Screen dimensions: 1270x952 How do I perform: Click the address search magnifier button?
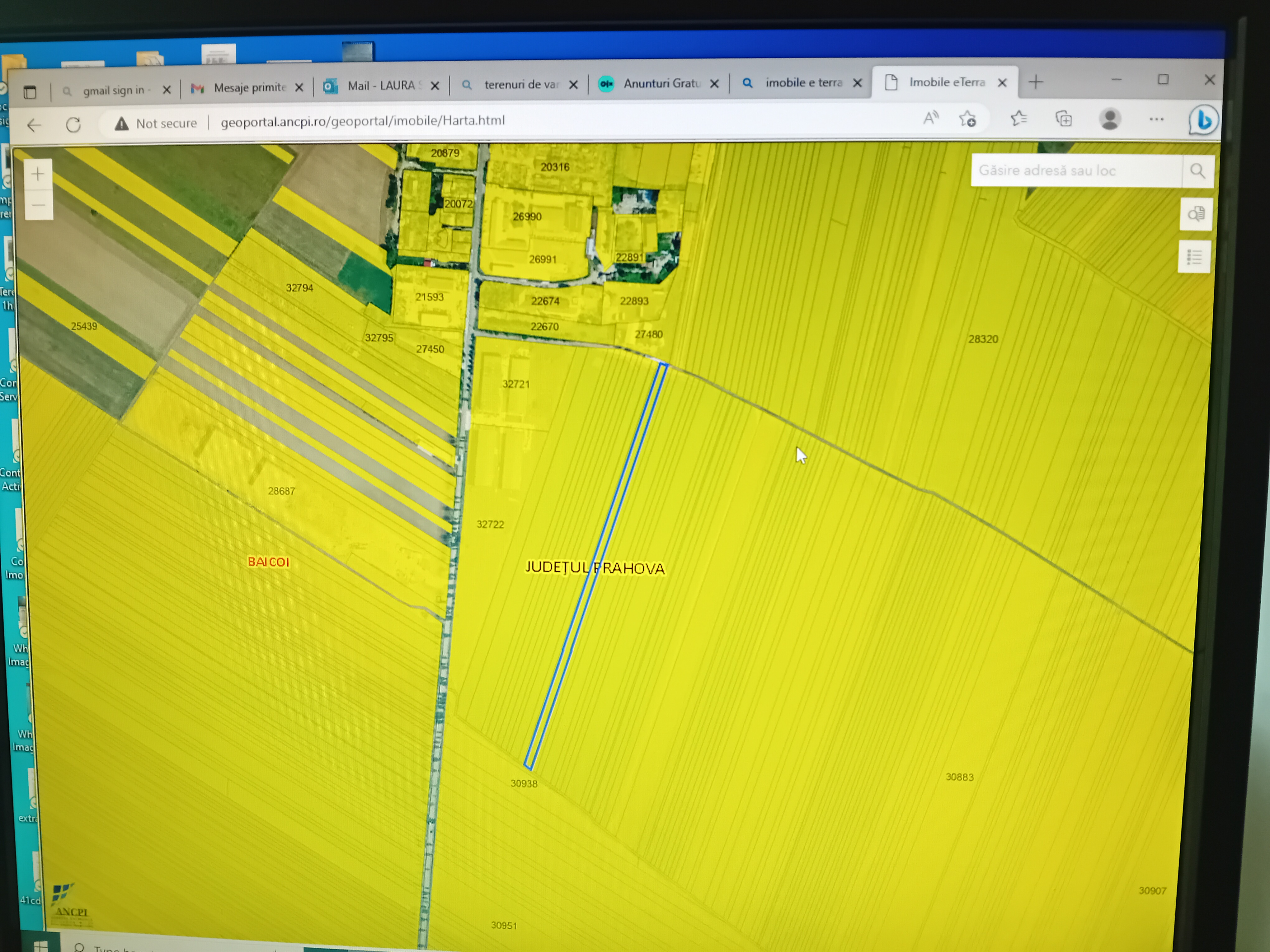1197,171
